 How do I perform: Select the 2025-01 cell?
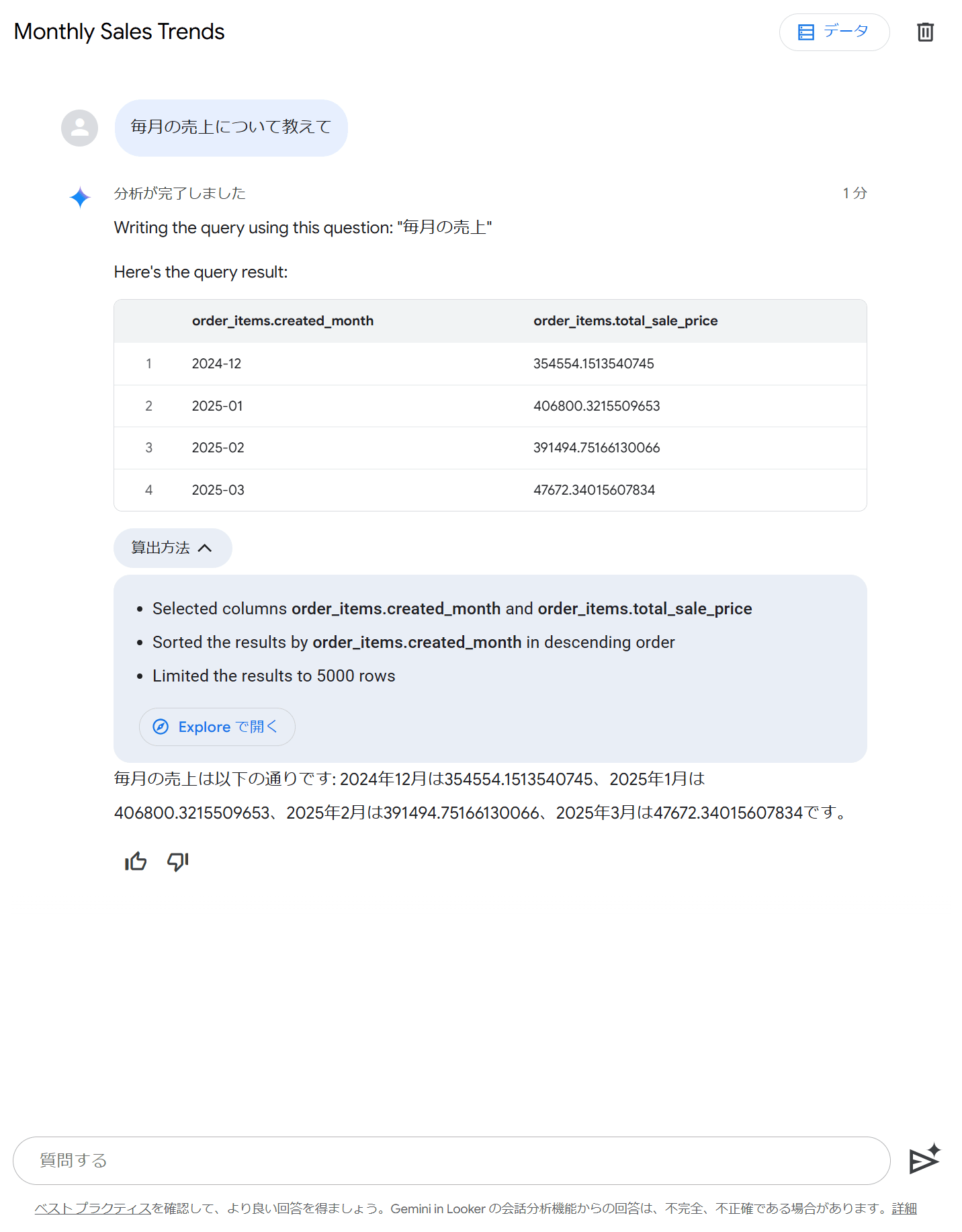pos(217,406)
